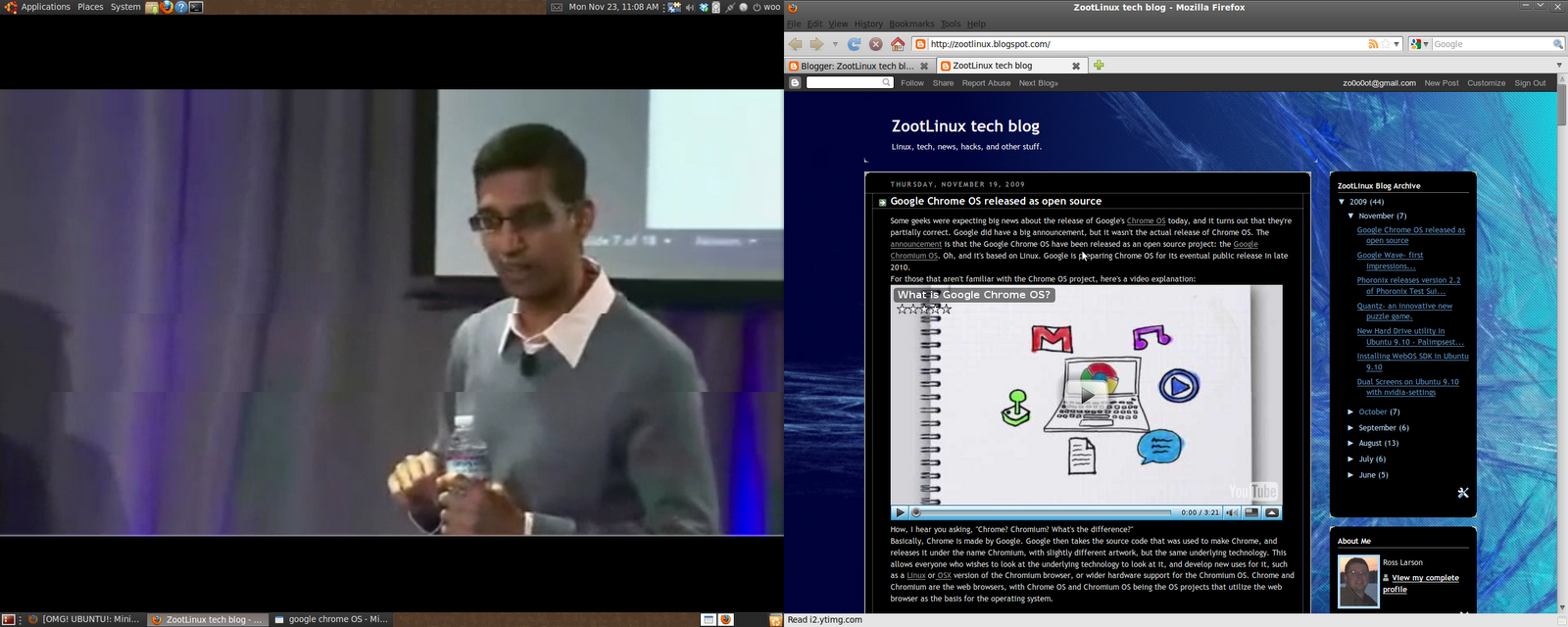Click the Firefox icon in bottom-right panel
The image size is (1568, 627).
[x=726, y=619]
